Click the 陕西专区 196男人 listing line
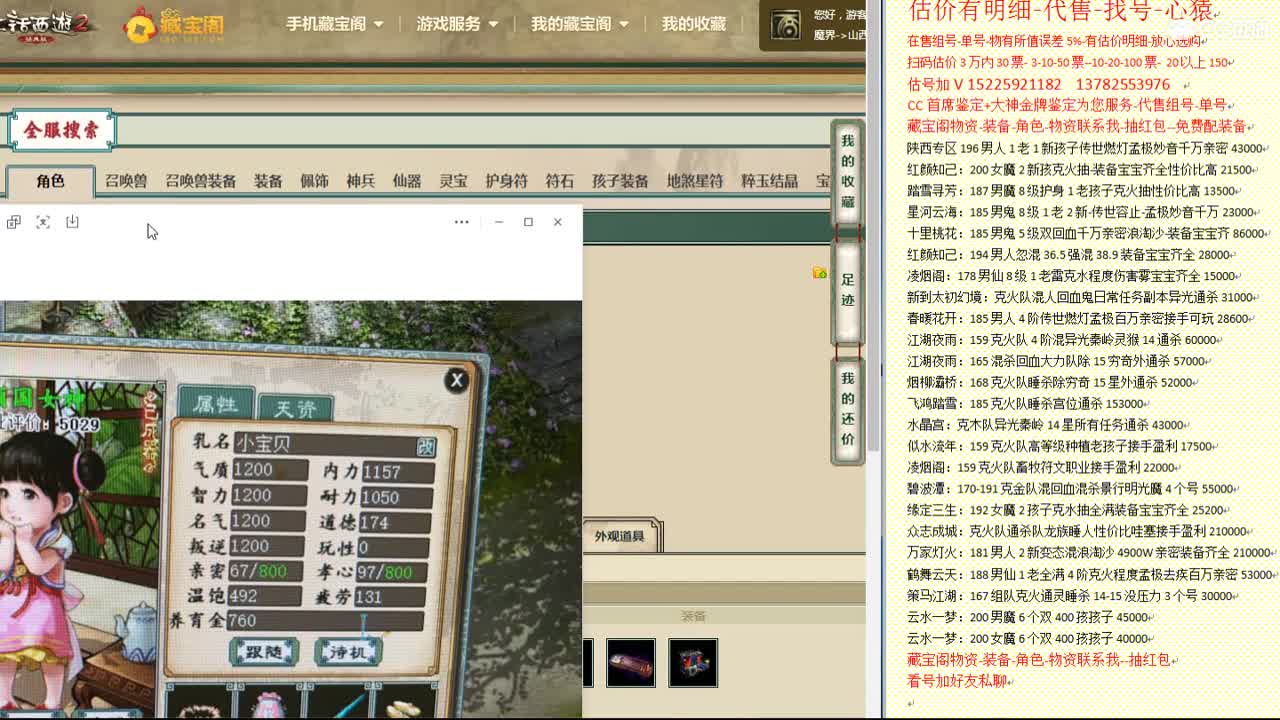Viewport: 1280px width, 720px height. 1087,148
